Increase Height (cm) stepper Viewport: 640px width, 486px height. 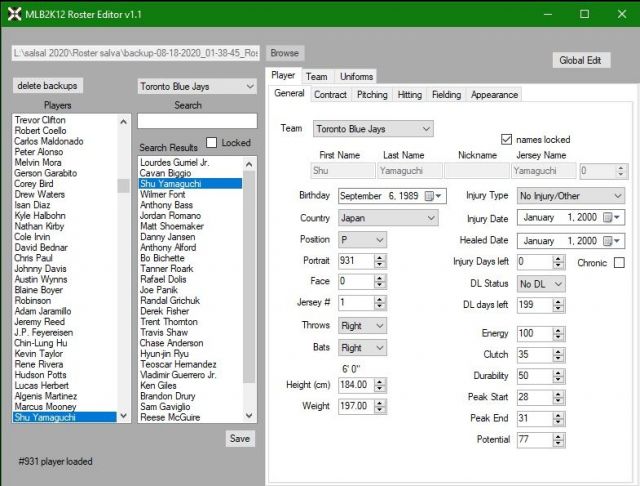(380, 382)
